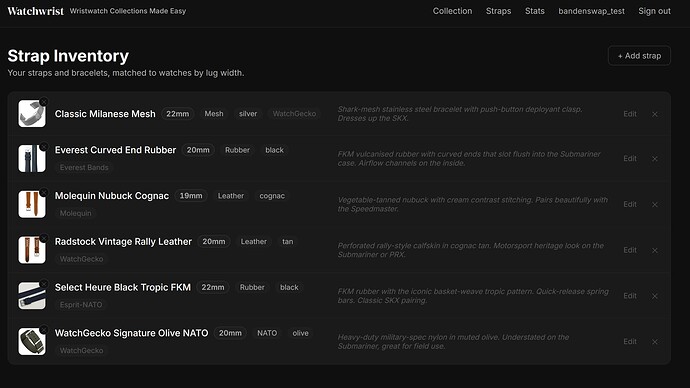Delete the Radstock Vintage Rally Leather strap
The width and height of the screenshot is (690, 388).
click(655, 250)
